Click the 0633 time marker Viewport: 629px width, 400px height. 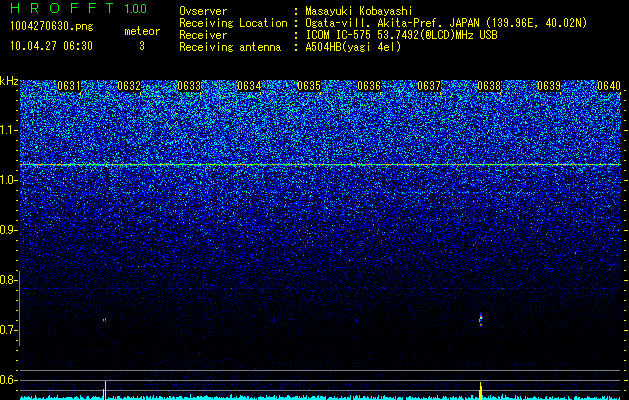(x=189, y=86)
